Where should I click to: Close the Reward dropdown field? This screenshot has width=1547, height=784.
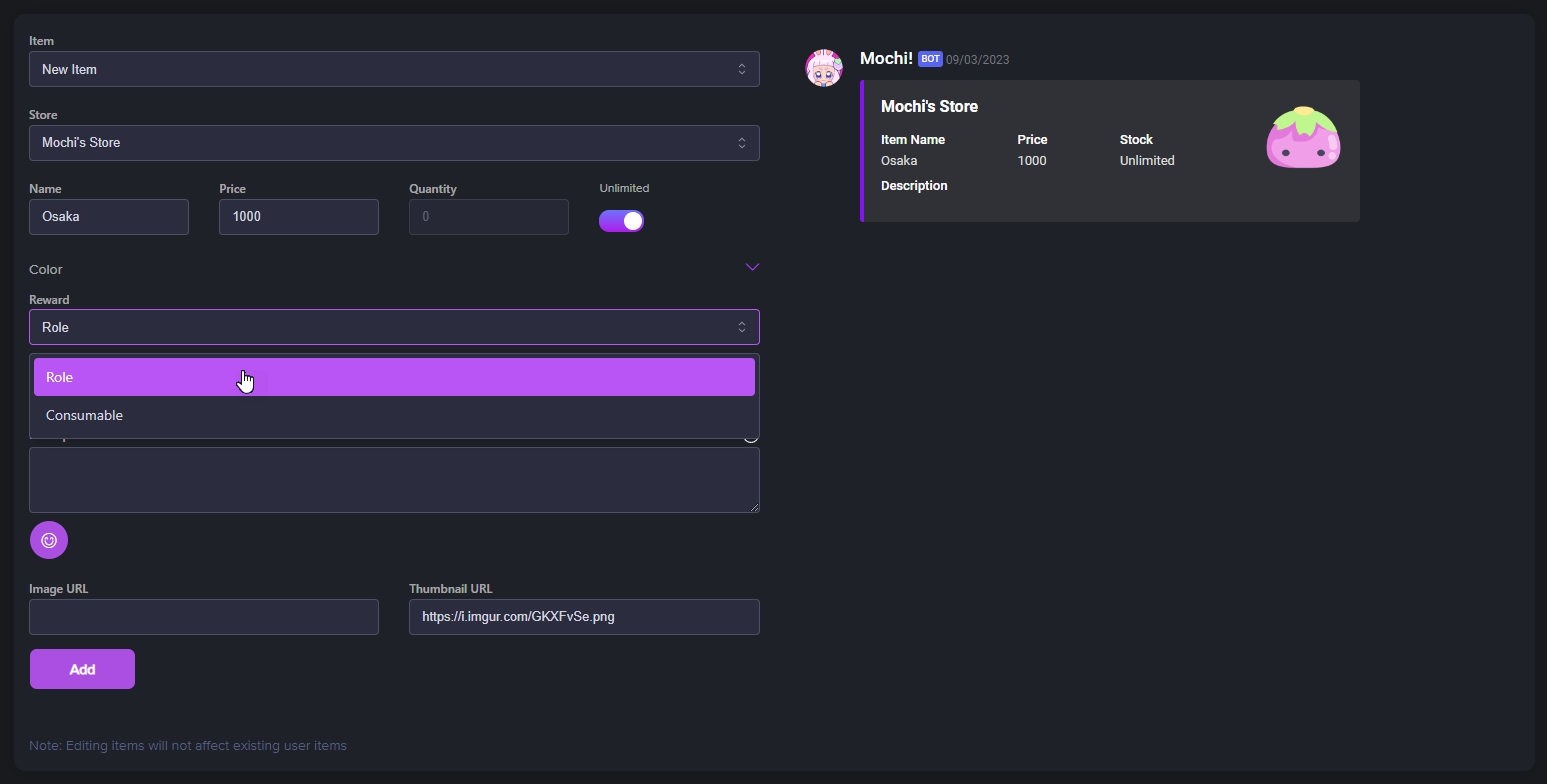[393, 327]
